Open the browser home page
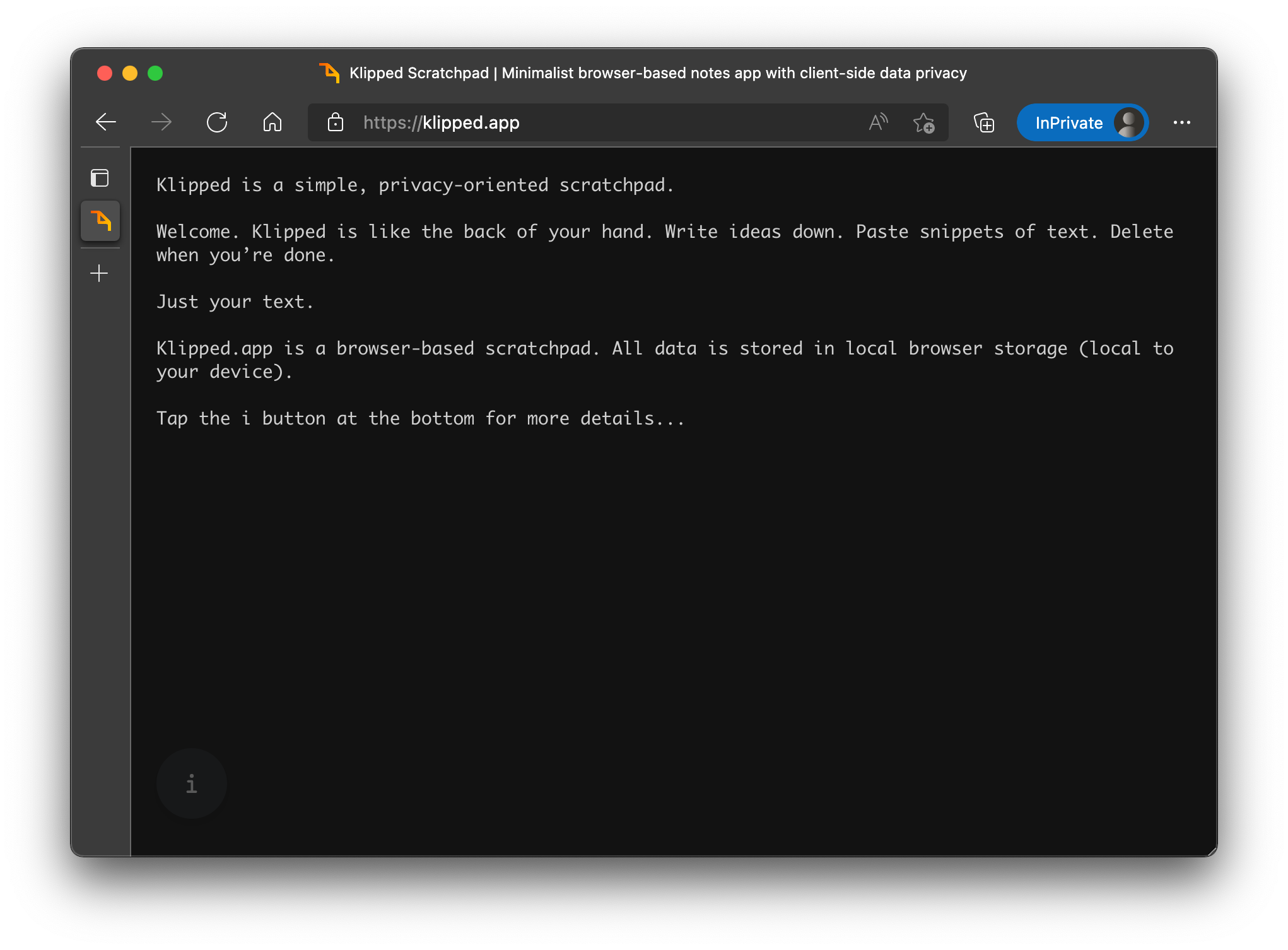 coord(272,122)
